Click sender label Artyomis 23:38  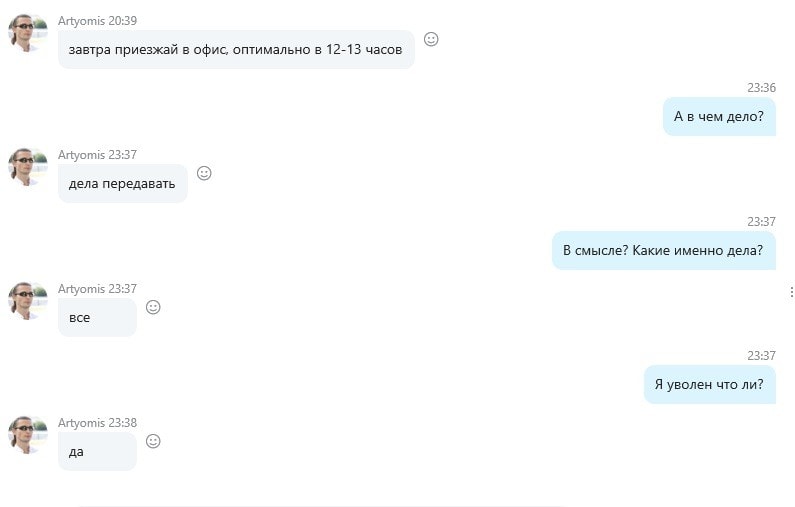click(x=97, y=423)
